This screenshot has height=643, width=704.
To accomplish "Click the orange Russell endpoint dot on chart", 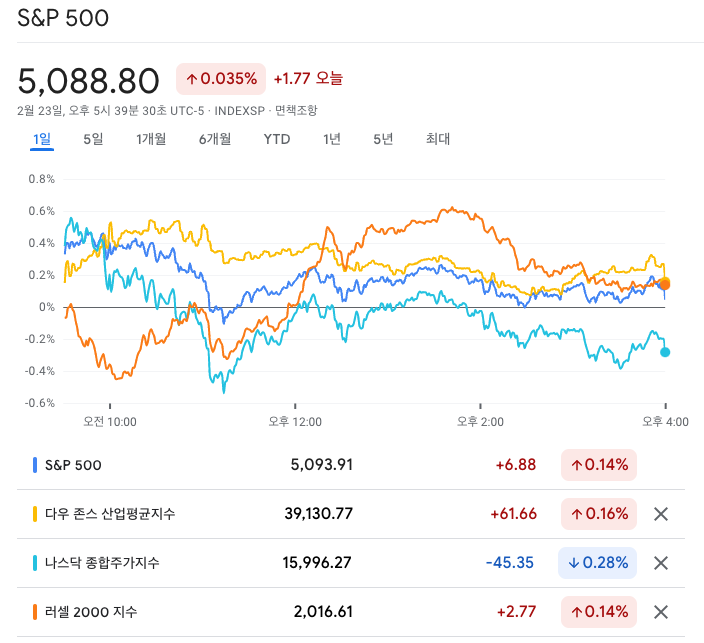I will (x=665, y=285).
